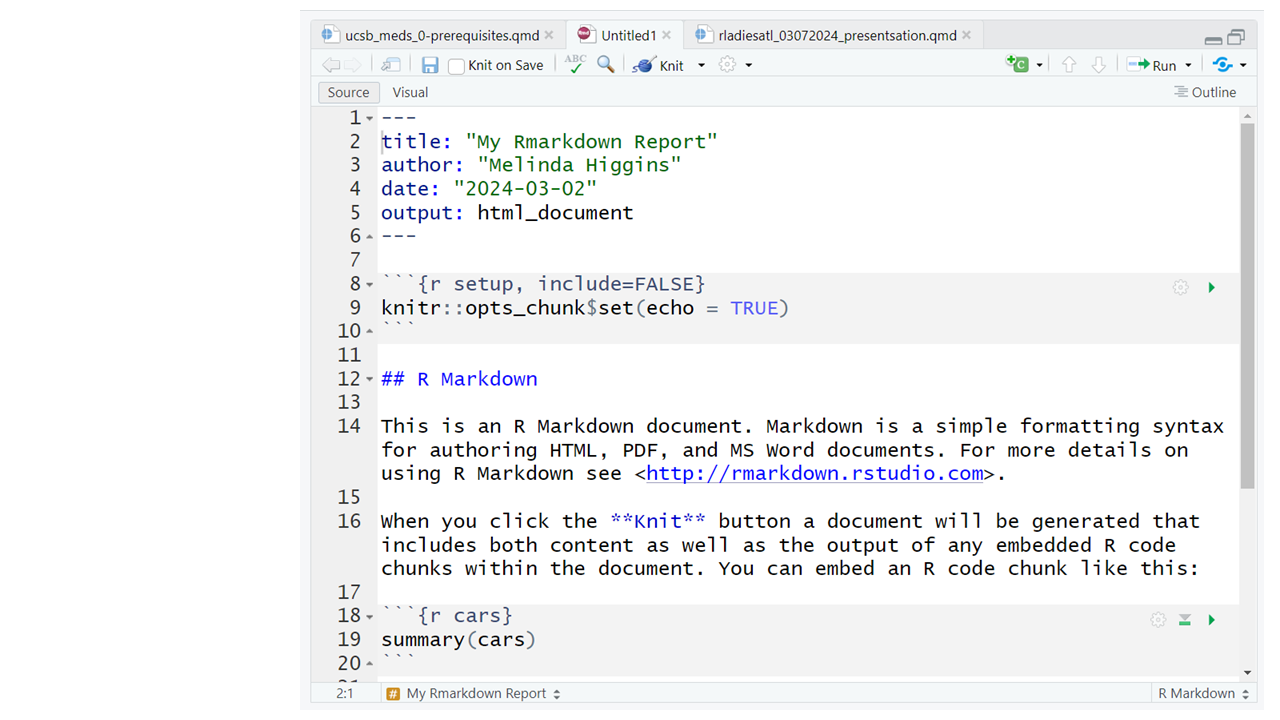Run the setup chunk with the green play icon
Screen dimensions: 1280x720
coord(1211,288)
